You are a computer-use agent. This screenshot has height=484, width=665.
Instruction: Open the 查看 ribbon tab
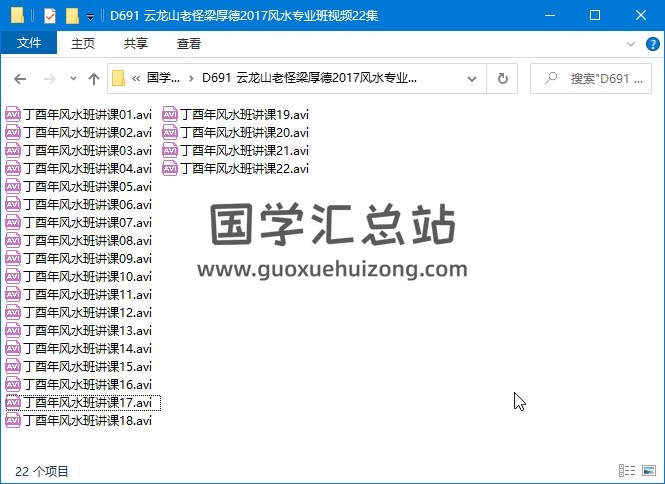(189, 43)
